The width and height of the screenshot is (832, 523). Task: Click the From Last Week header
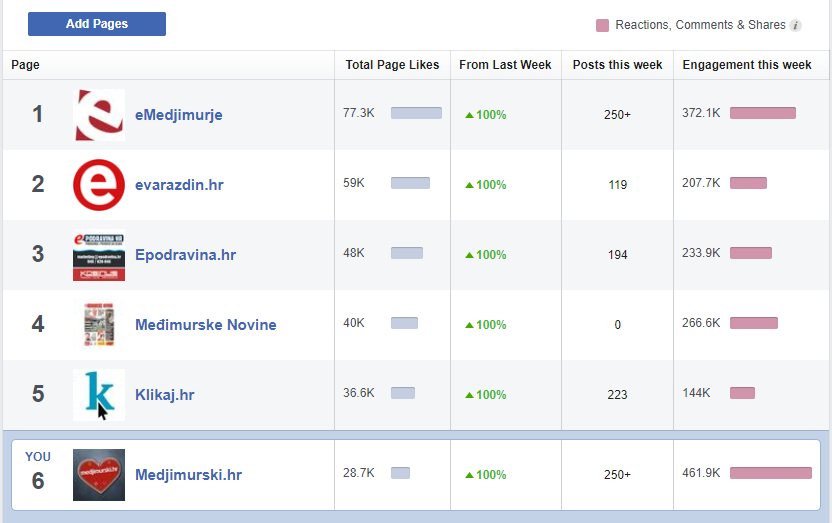505,65
